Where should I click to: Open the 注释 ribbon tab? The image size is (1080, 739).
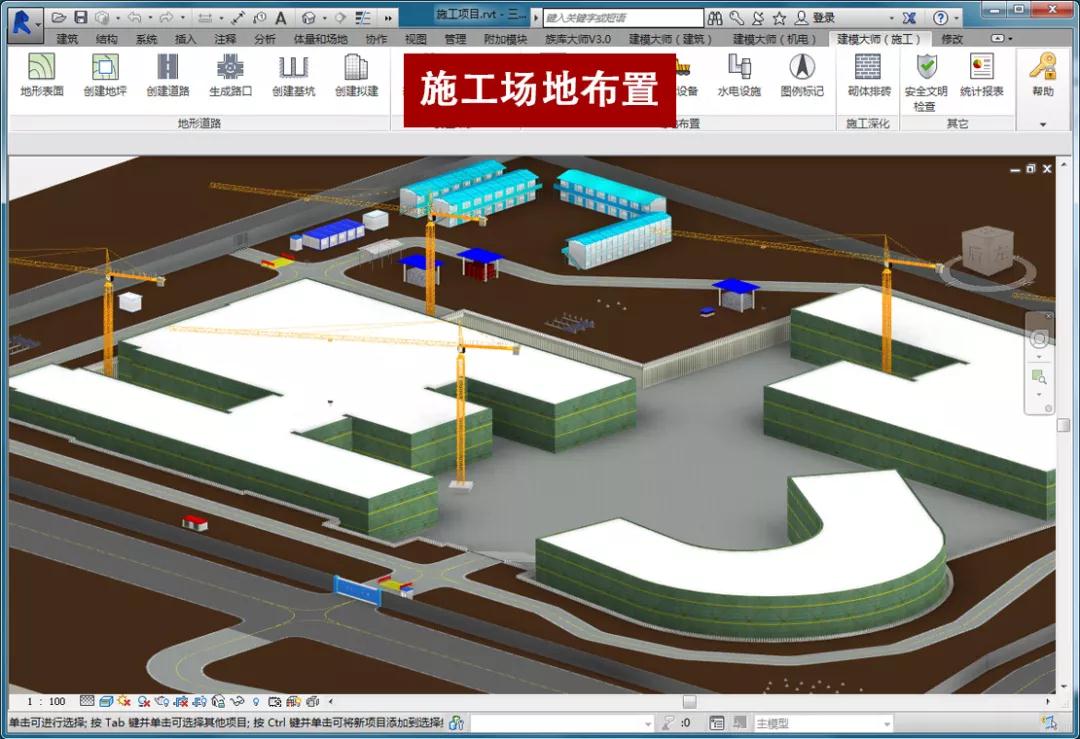[225, 39]
